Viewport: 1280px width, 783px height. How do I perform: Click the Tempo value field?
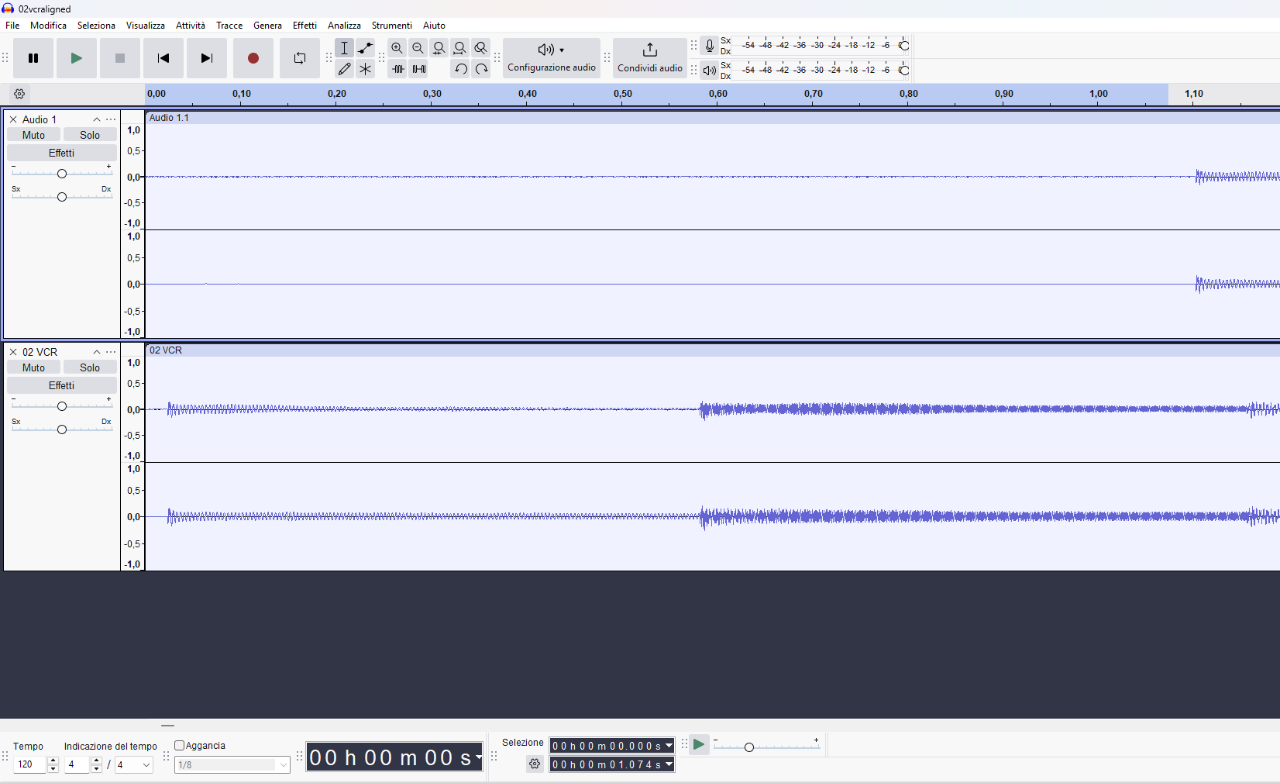point(30,765)
